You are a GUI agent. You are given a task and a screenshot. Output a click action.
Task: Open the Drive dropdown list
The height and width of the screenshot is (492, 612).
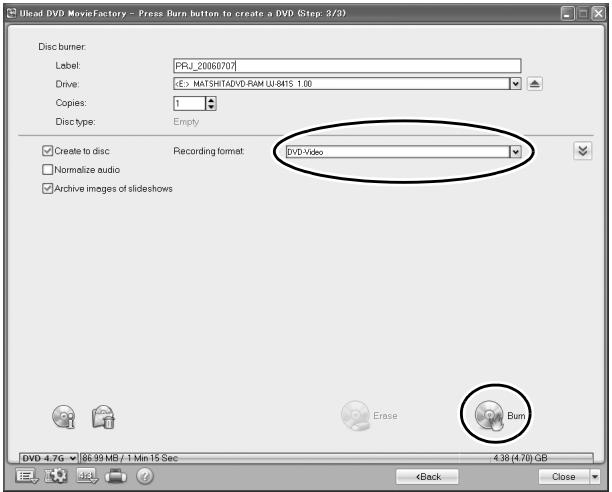[516, 84]
